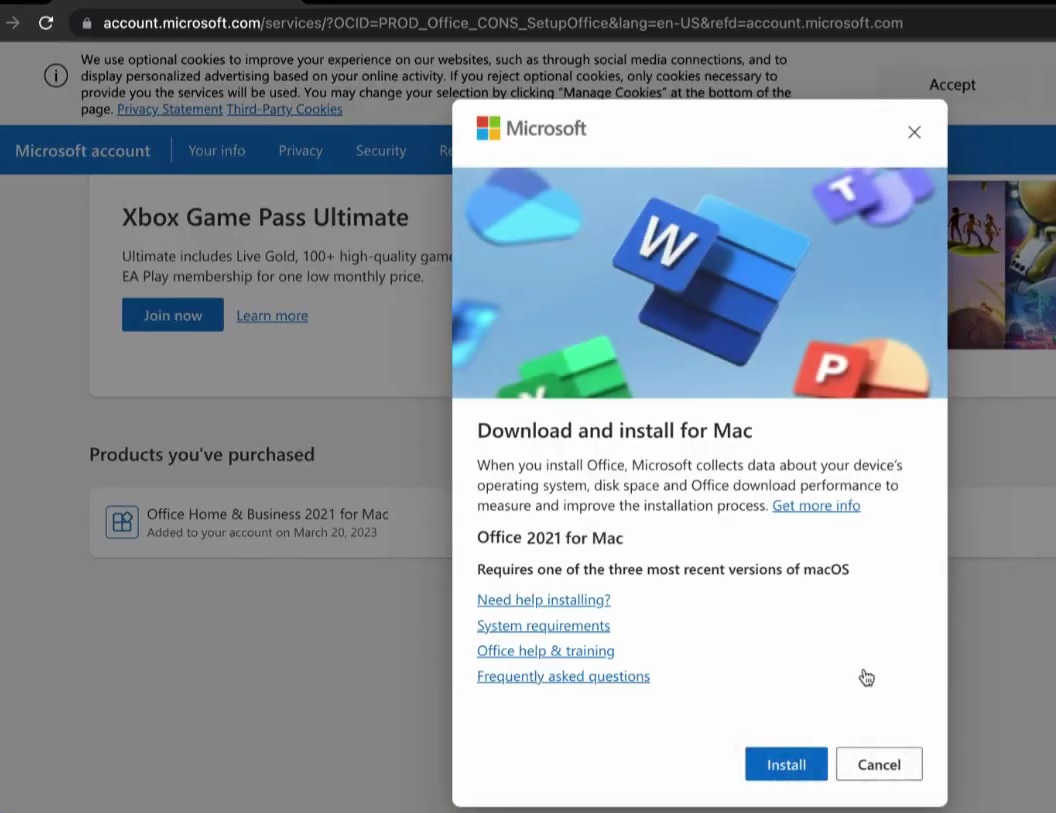1056x813 pixels.
Task: Click Added to your account date text
Action: tap(262, 532)
